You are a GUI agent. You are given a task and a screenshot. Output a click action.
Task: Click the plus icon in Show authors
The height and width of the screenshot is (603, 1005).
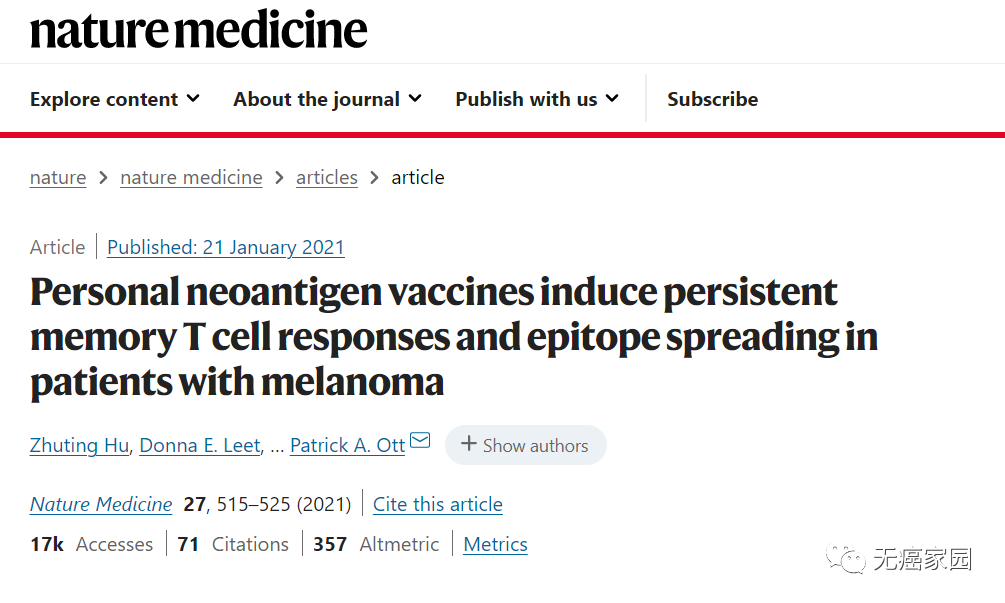click(x=468, y=444)
